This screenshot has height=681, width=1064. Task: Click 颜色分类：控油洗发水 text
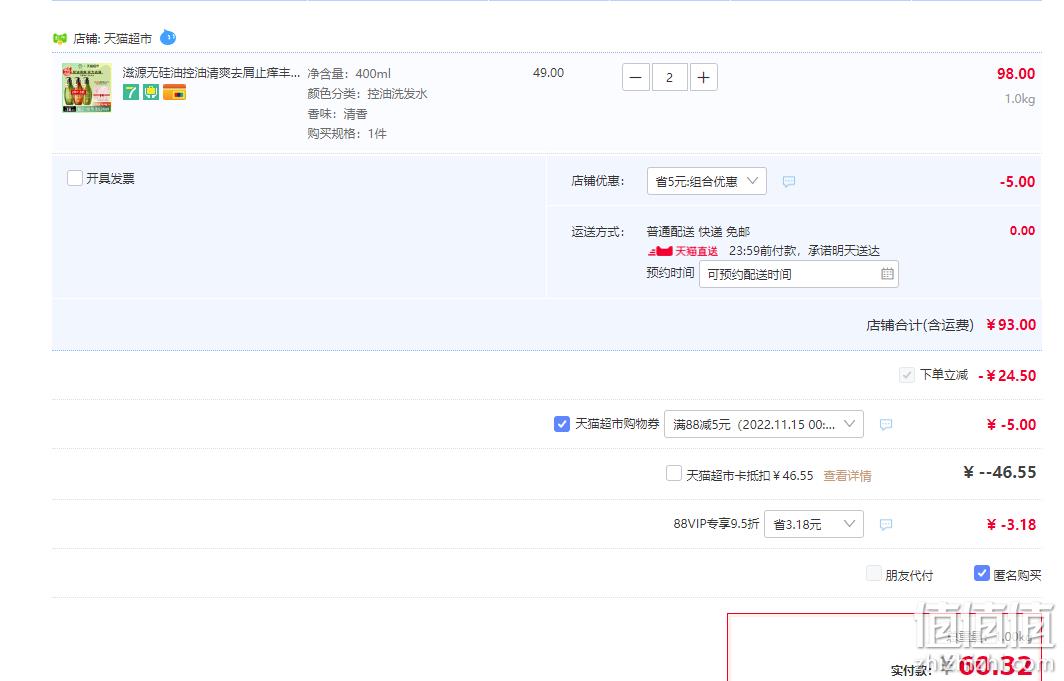pos(367,94)
